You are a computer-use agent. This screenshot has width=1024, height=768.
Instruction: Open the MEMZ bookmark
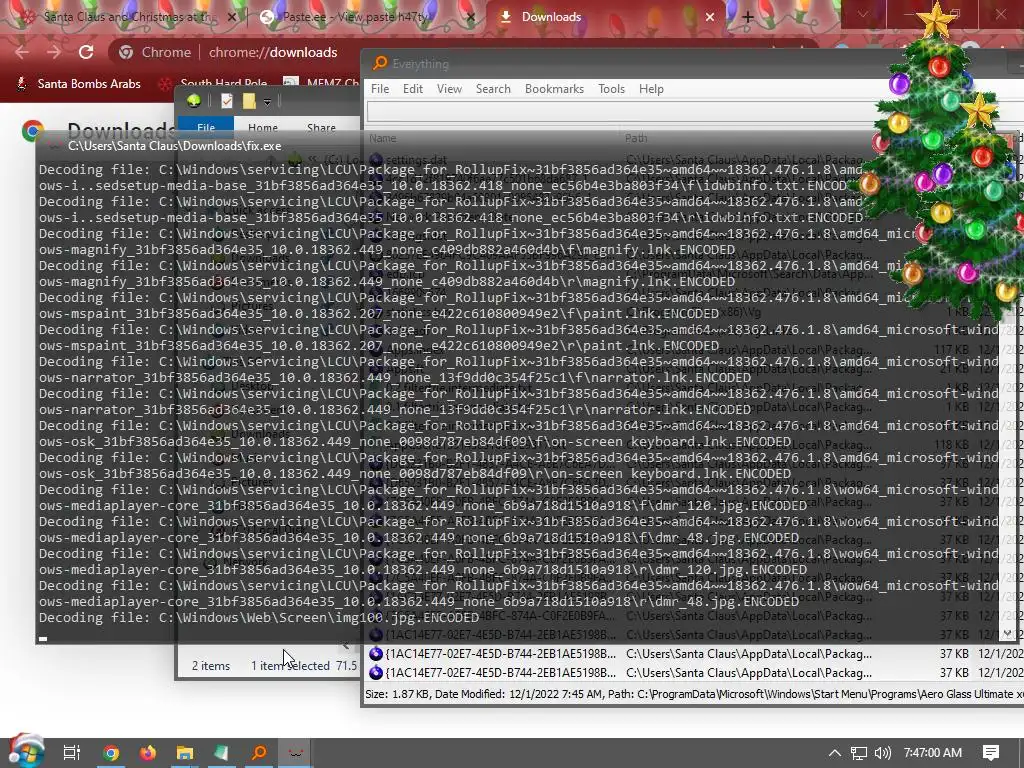pyautogui.click(x=323, y=84)
